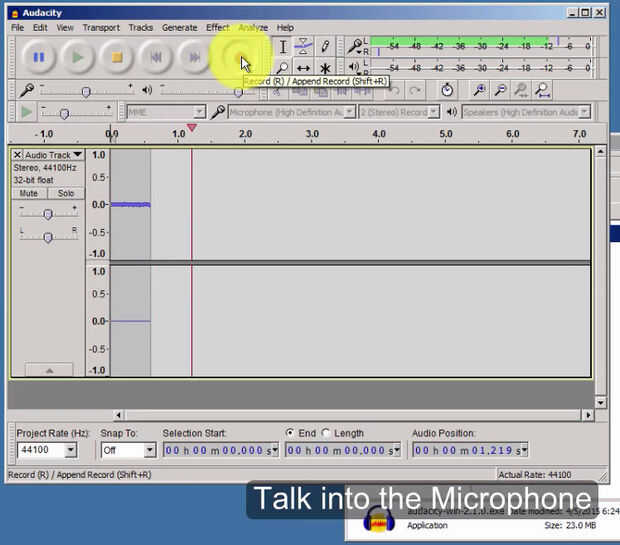Image resolution: width=620 pixels, height=545 pixels.
Task: Open the Transport menu
Action: click(x=101, y=28)
